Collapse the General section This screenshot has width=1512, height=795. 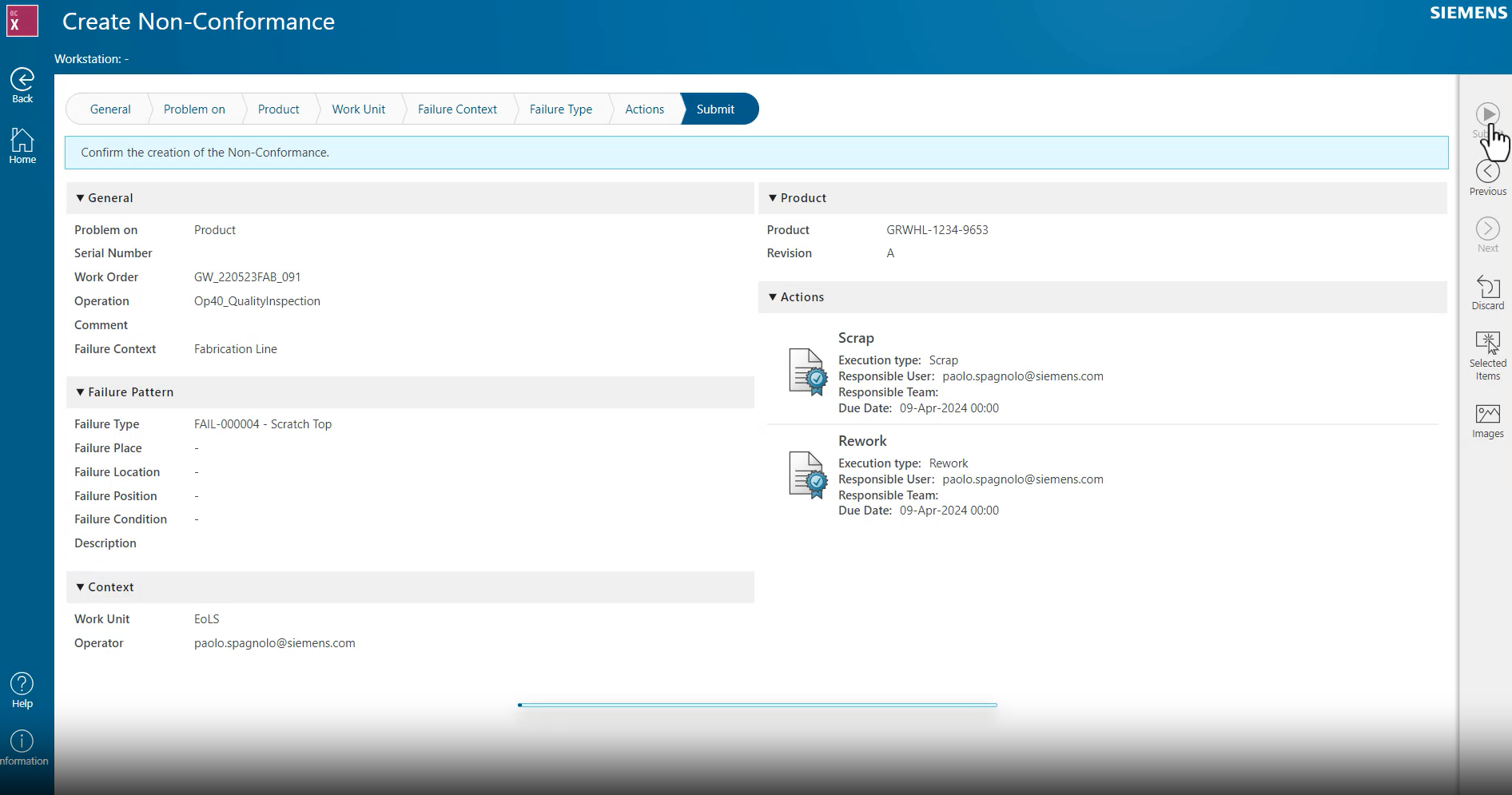[81, 197]
